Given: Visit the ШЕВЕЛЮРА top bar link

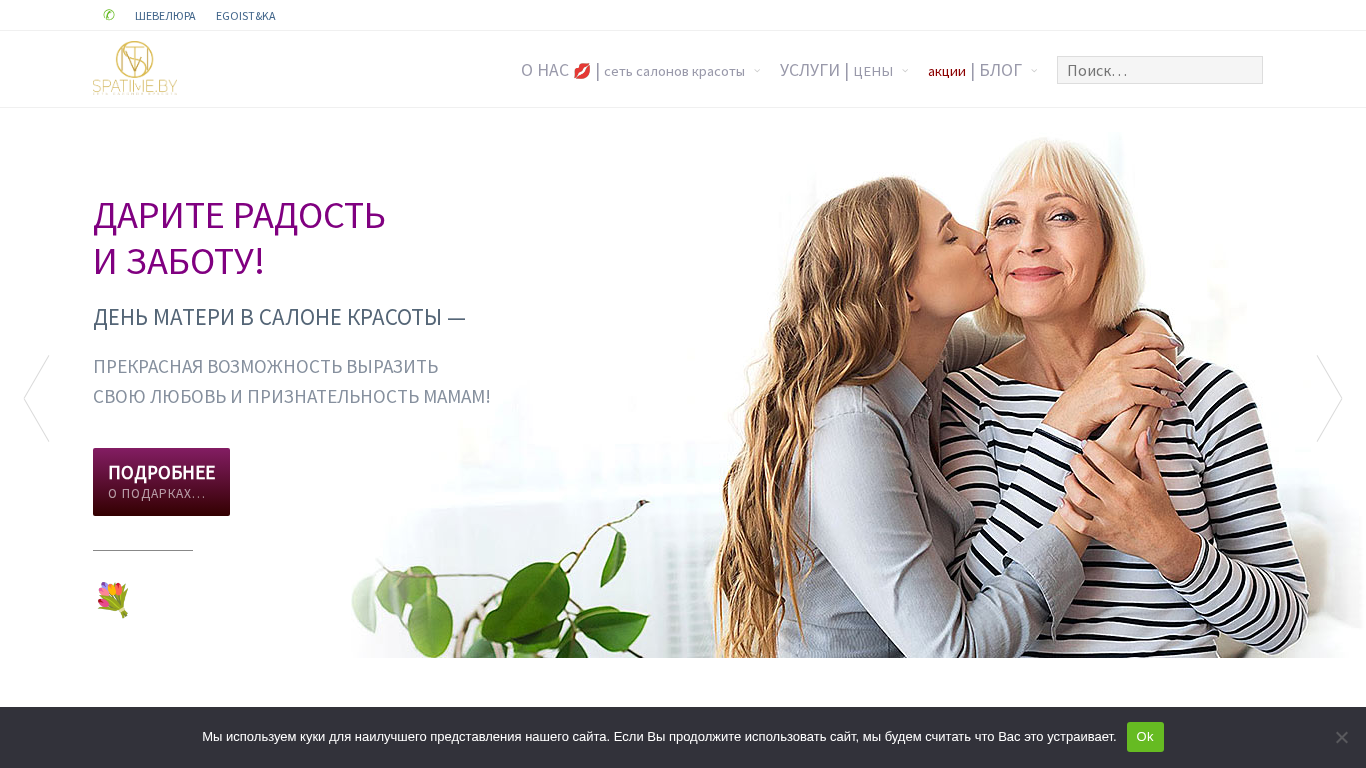Looking at the screenshot, I should click(165, 16).
